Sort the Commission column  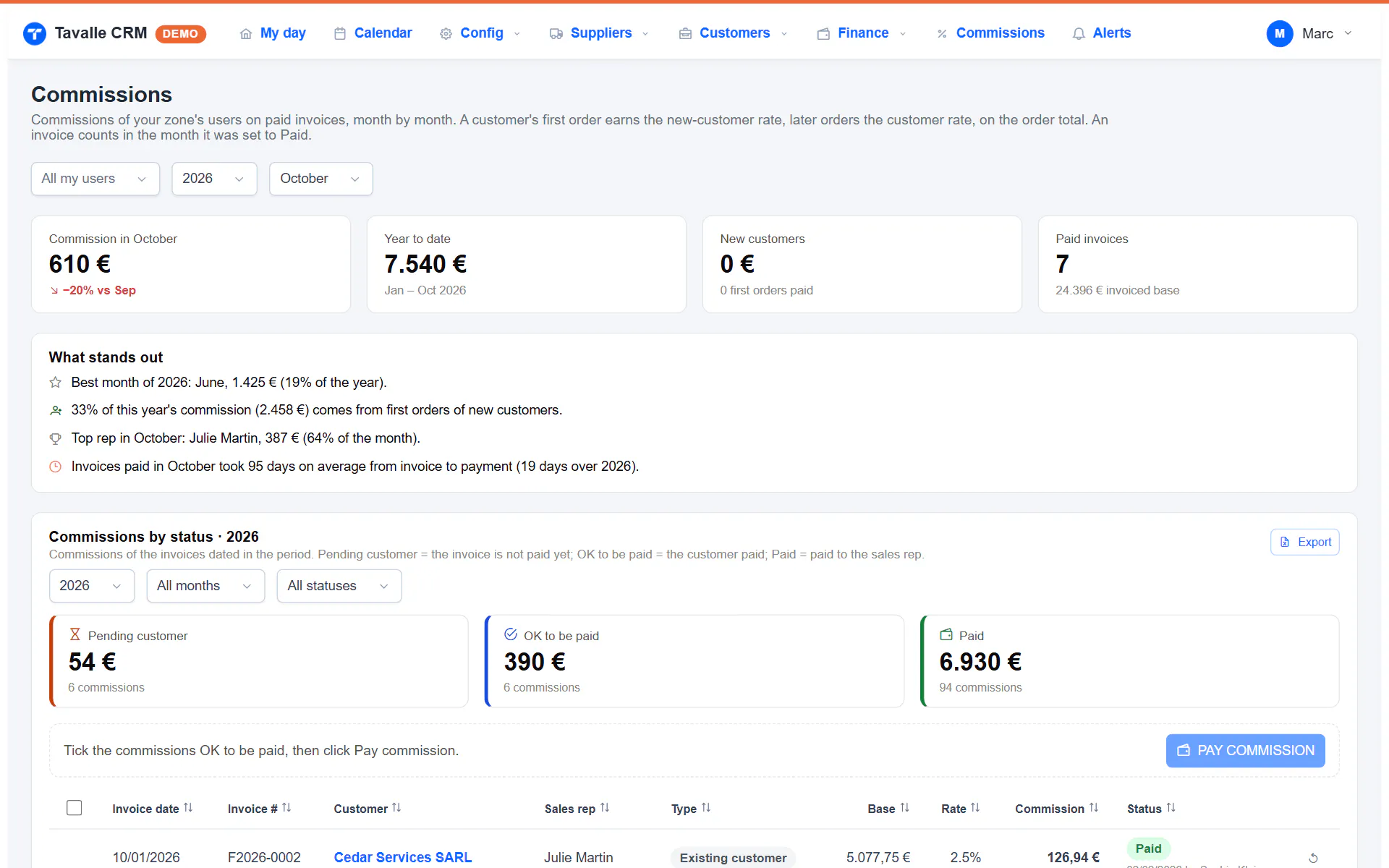(1056, 809)
